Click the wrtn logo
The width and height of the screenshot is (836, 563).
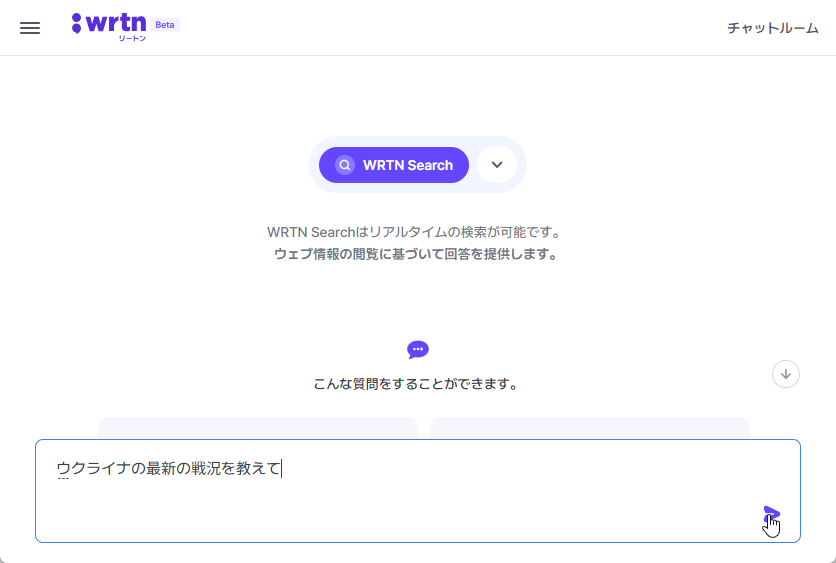[109, 26]
